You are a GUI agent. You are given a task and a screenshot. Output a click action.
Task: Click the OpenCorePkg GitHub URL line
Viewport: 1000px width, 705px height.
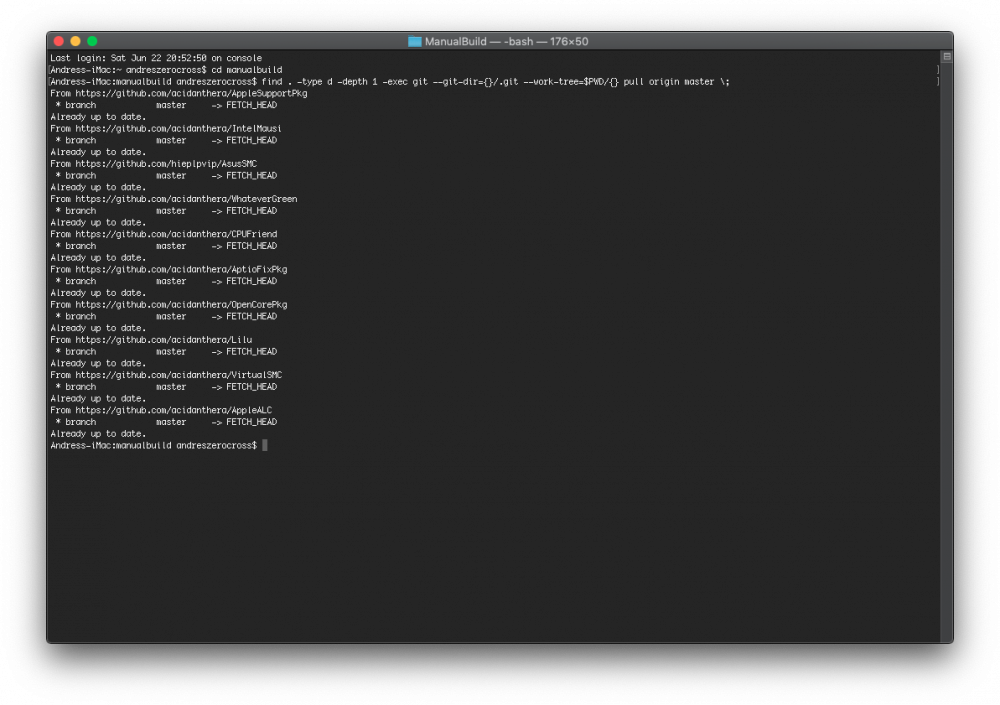tap(169, 305)
